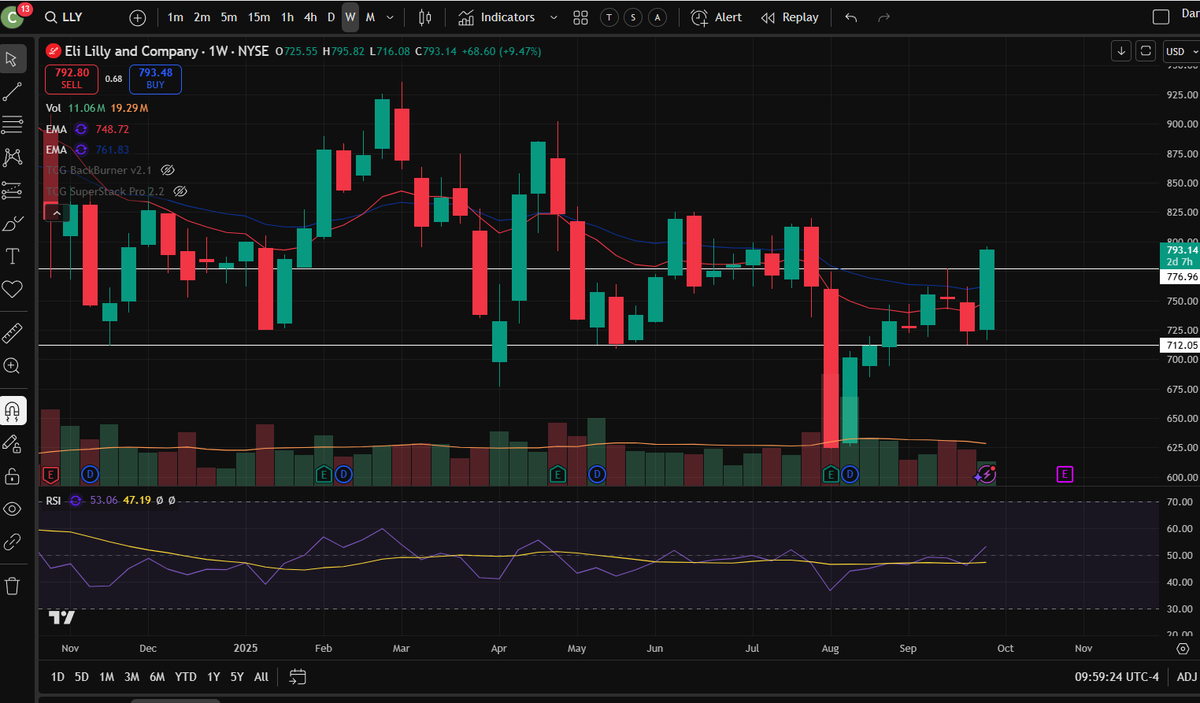This screenshot has height=703, width=1200.
Task: Toggle magnet mode for drawings
Action: tap(13, 410)
